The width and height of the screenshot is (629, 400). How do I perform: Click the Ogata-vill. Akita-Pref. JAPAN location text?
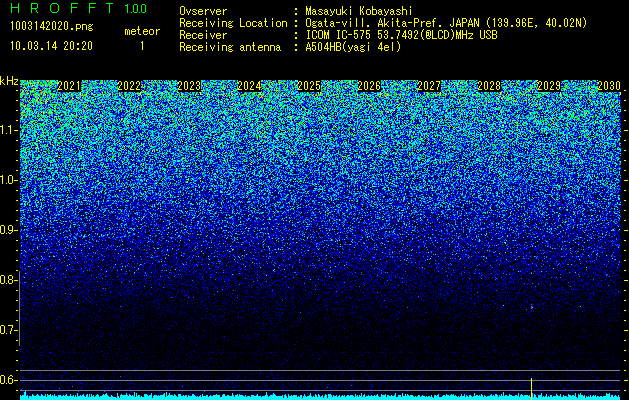(446, 23)
